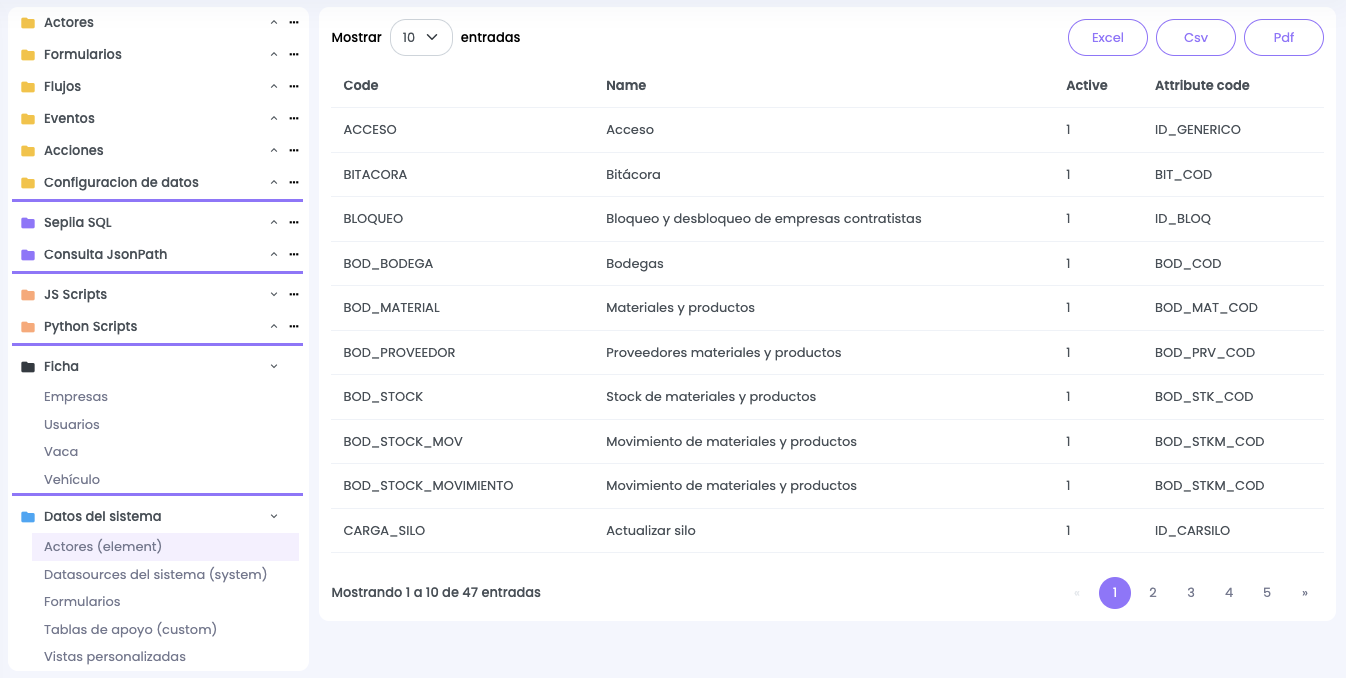
Task: Click current page 1 button
Action: click(1115, 593)
